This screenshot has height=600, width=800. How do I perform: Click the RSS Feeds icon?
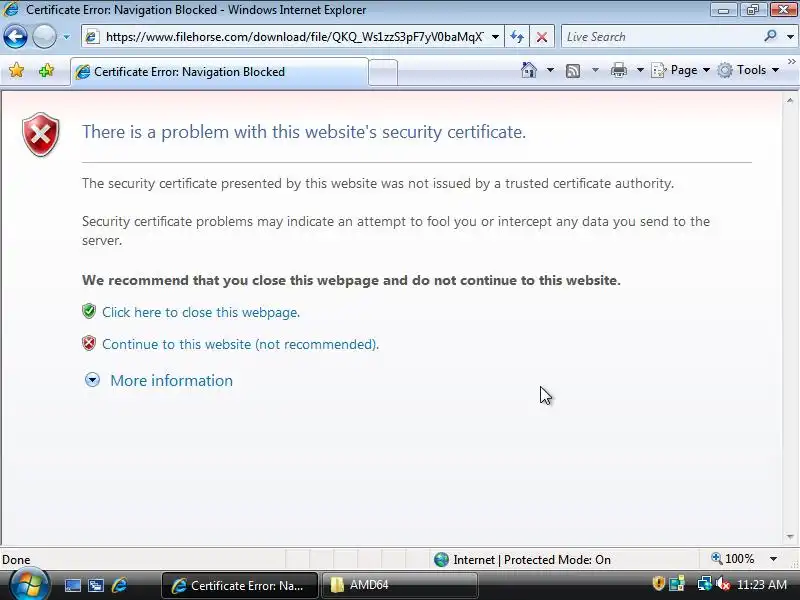click(x=573, y=70)
